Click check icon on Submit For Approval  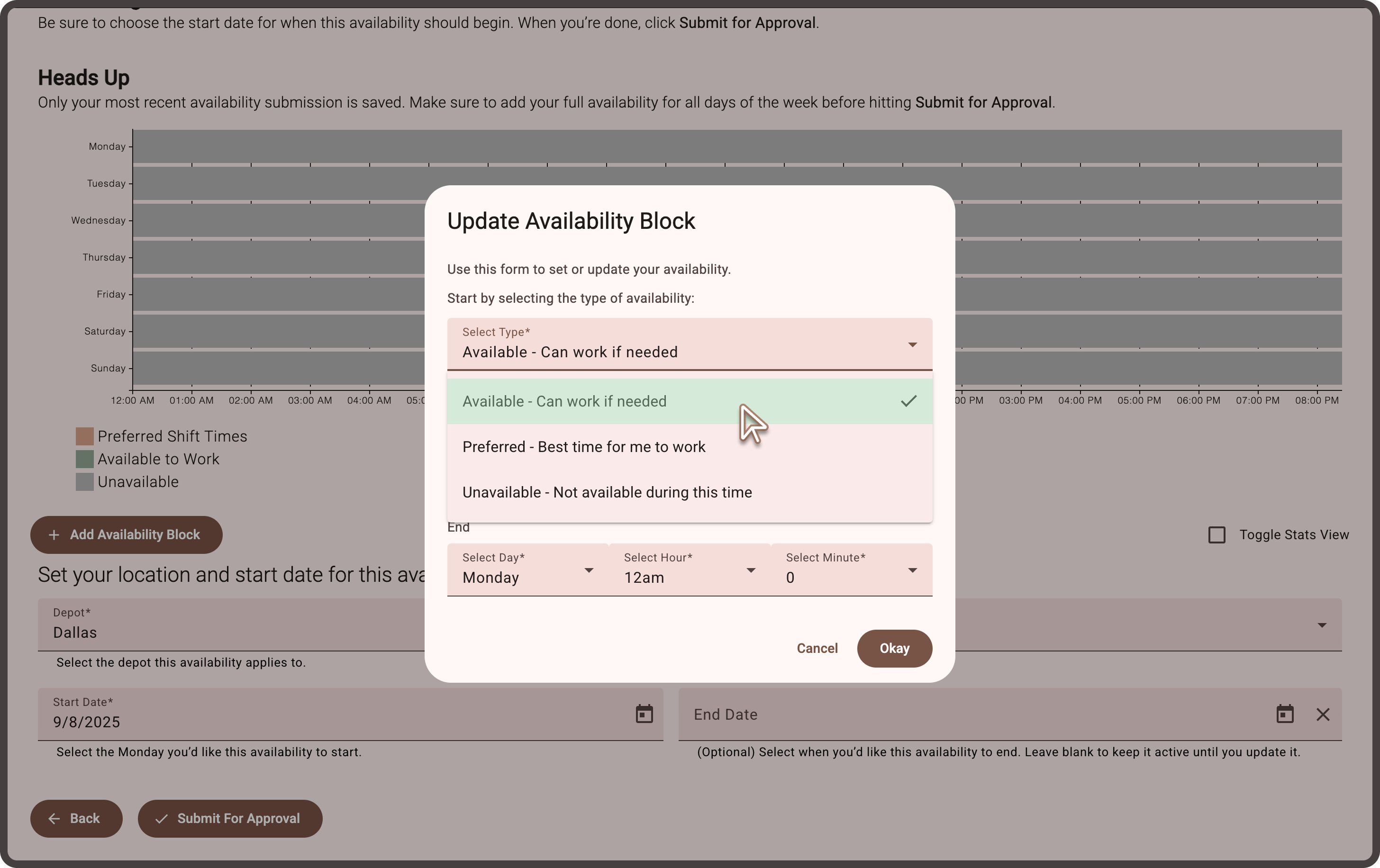162,818
